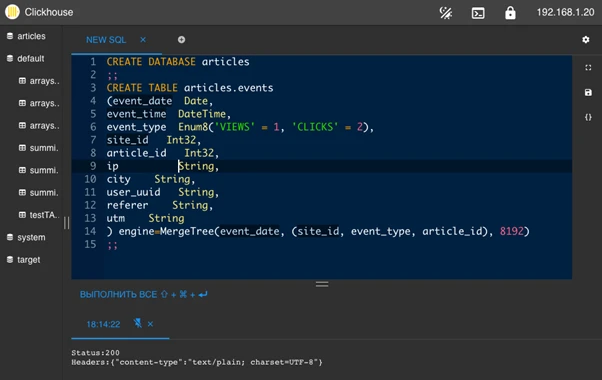Click the lock icon in the header

510,13
